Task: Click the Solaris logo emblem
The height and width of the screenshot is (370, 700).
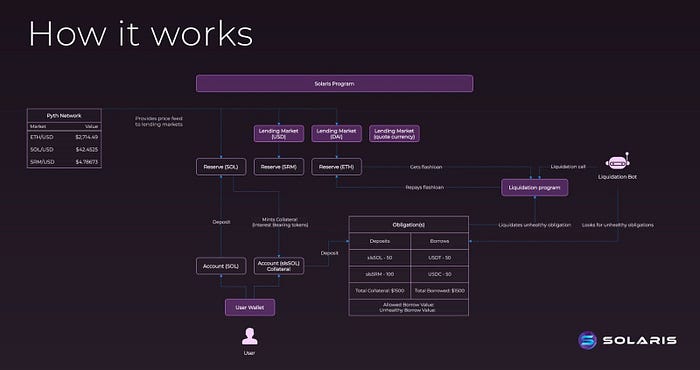Action: pyautogui.click(x=588, y=340)
